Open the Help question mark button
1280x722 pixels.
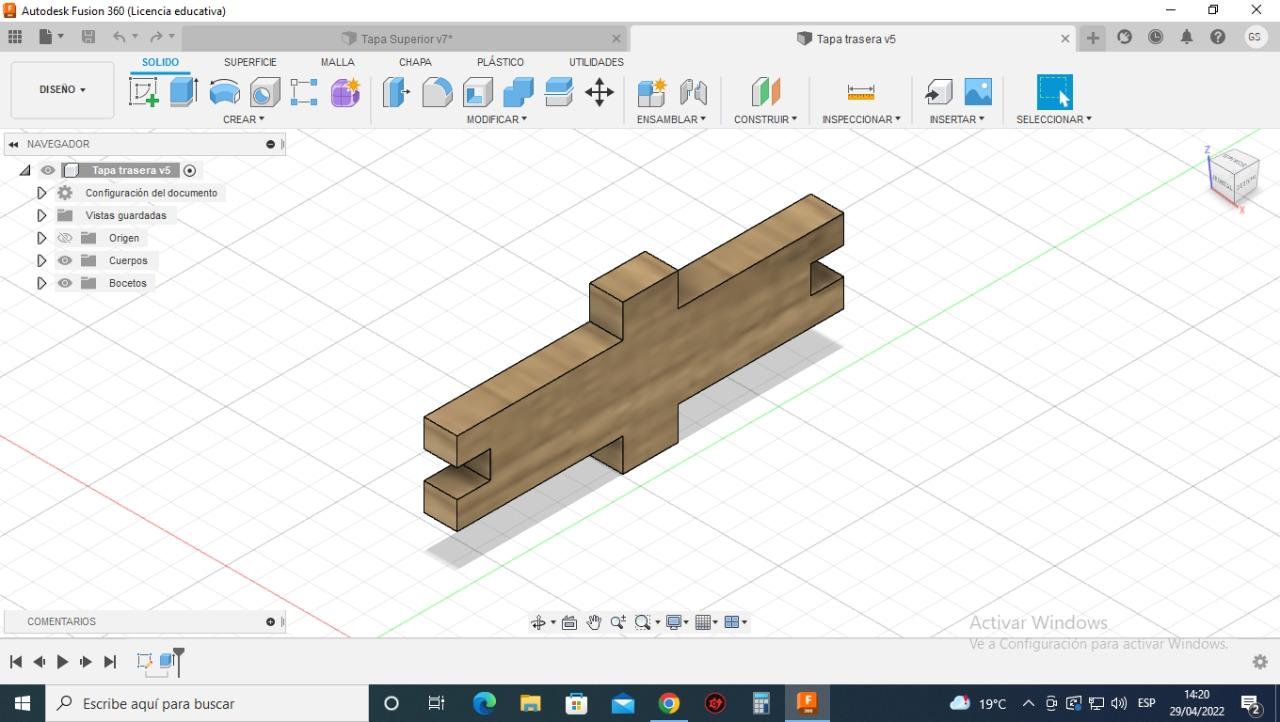pyautogui.click(x=1217, y=37)
